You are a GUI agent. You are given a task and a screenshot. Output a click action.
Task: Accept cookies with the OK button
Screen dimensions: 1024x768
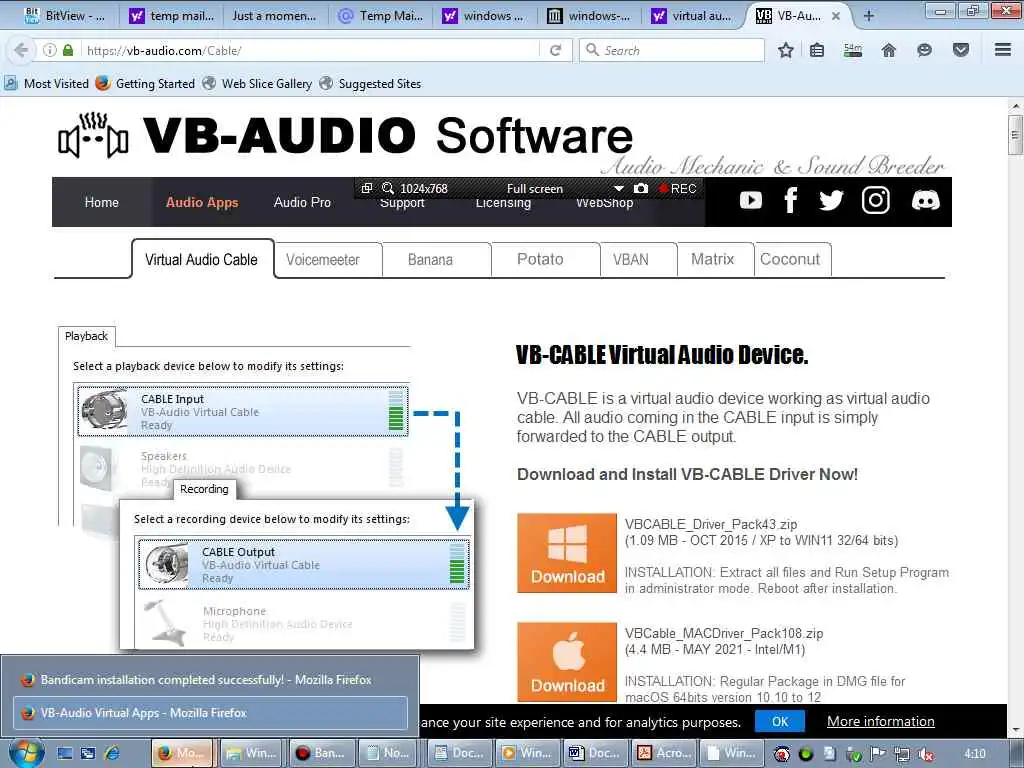tap(780, 722)
